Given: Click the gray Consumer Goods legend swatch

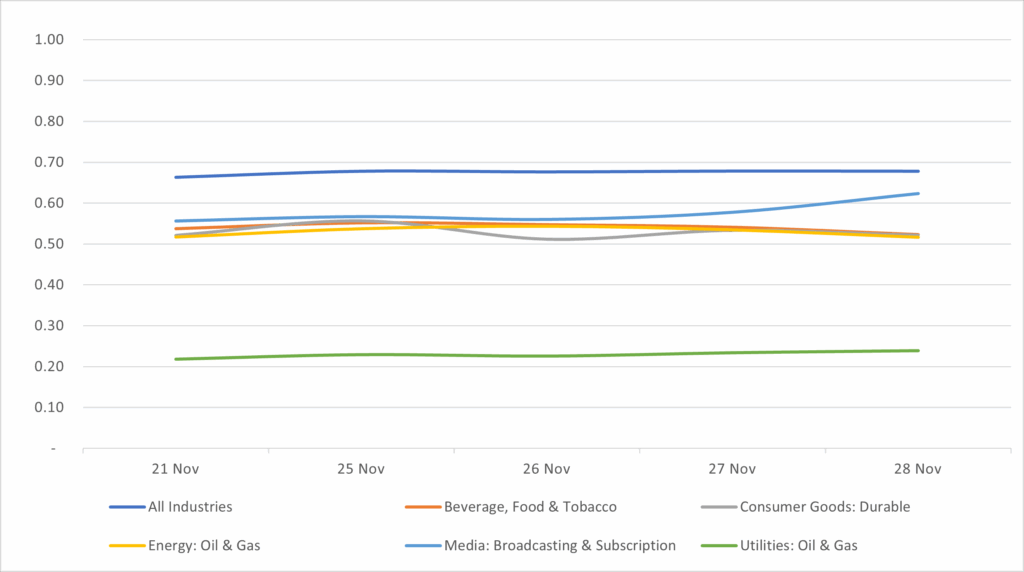Looking at the screenshot, I should tap(719, 507).
